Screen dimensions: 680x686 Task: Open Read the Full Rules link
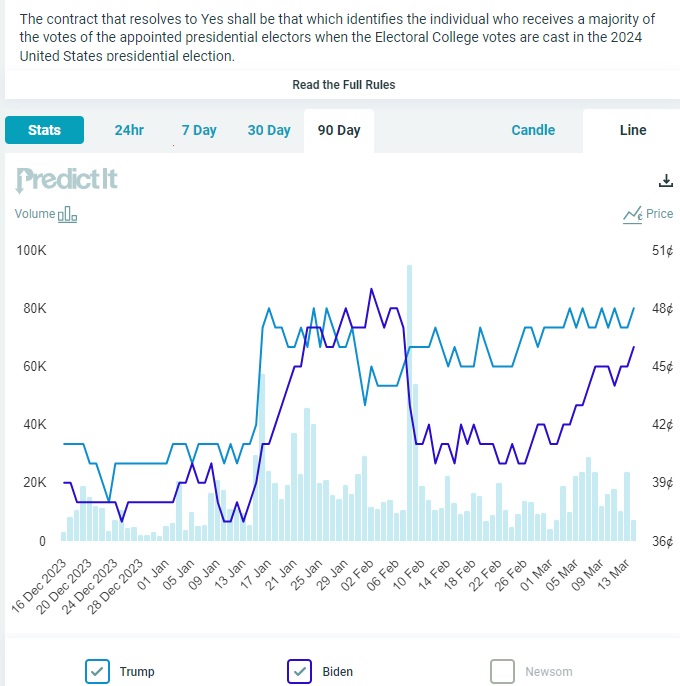343,85
